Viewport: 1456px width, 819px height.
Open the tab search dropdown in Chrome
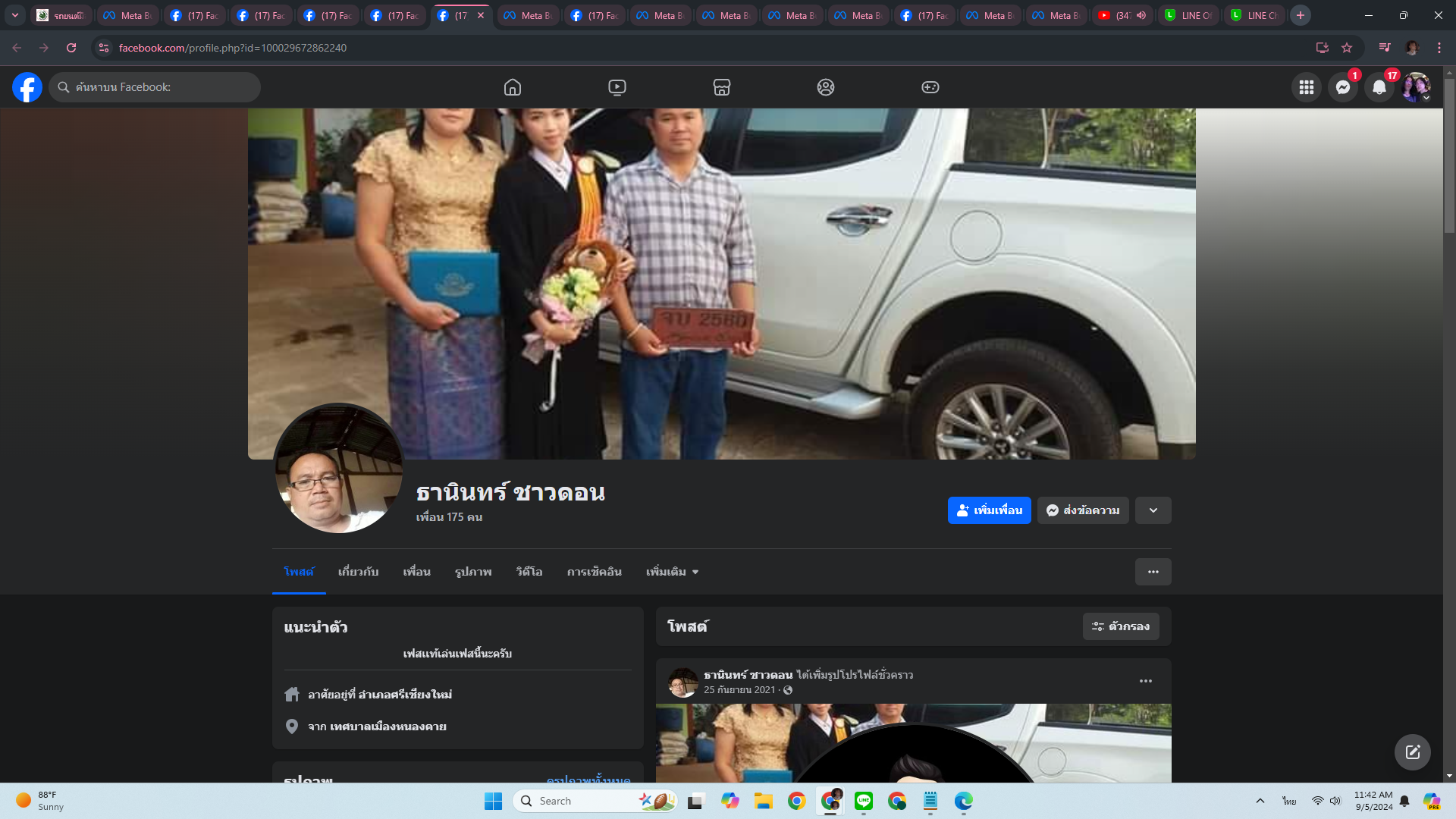coord(14,15)
